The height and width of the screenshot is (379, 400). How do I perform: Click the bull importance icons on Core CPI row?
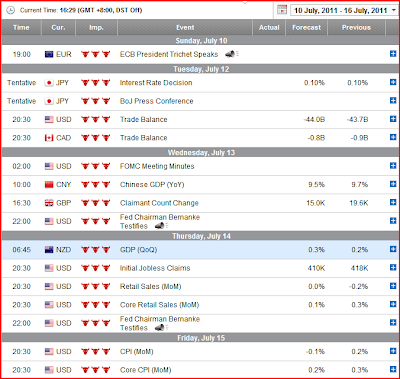(x=96, y=370)
